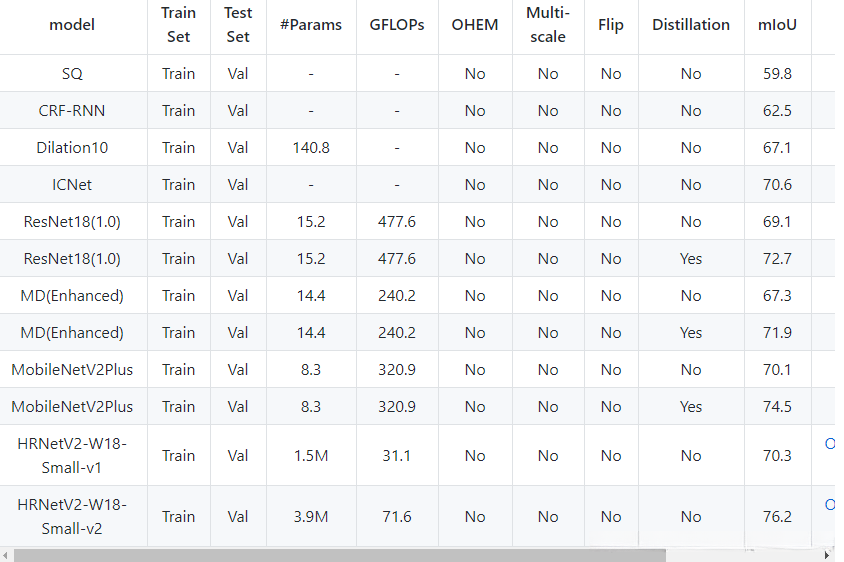The width and height of the screenshot is (844, 562).
Task: Click the horizontal scrollbar left arrow
Action: (7, 555)
